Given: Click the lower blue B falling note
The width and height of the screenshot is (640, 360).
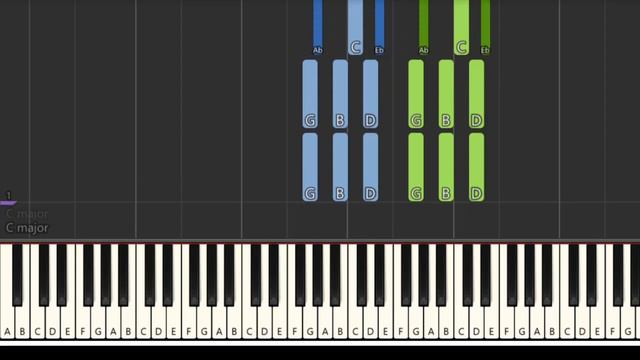Looking at the screenshot, I should (340, 167).
